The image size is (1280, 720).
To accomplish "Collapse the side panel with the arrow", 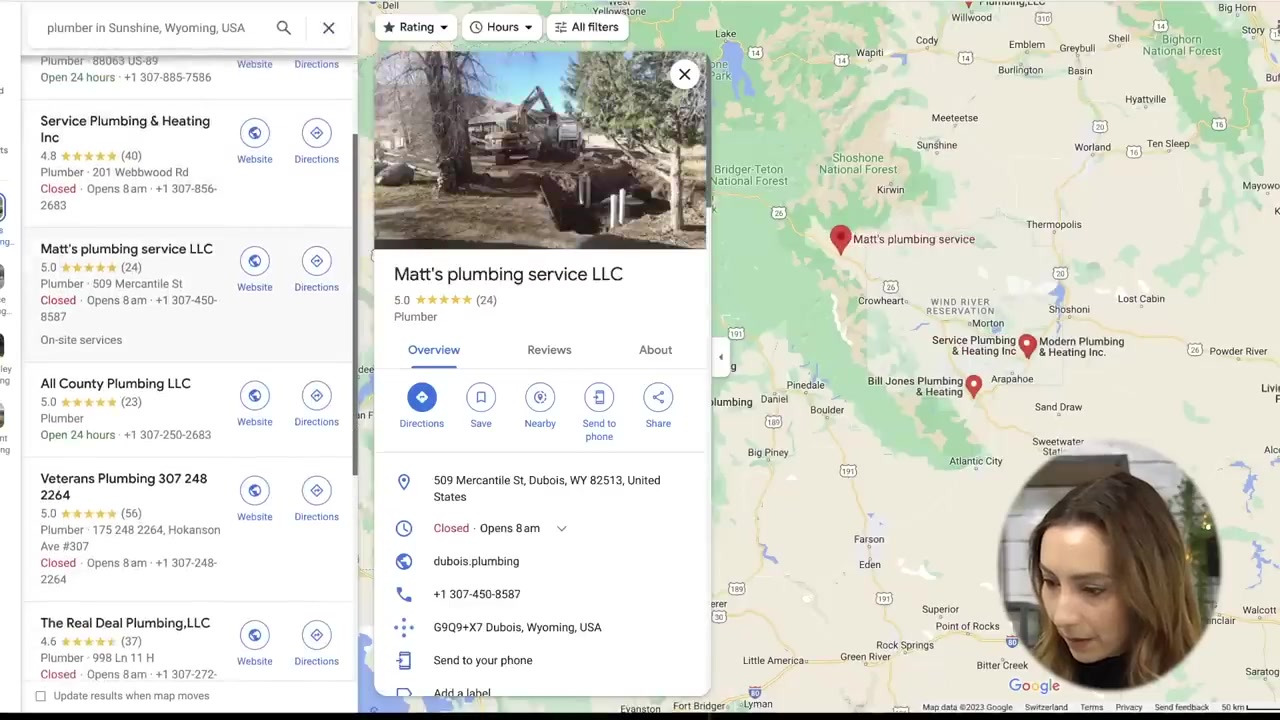I will [x=721, y=357].
